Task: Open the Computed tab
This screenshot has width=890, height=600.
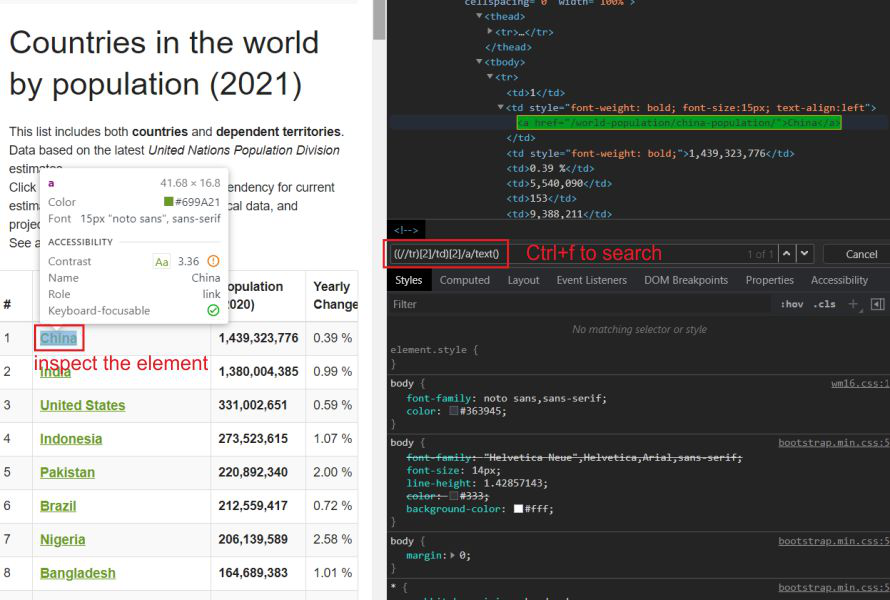Action: 464,280
